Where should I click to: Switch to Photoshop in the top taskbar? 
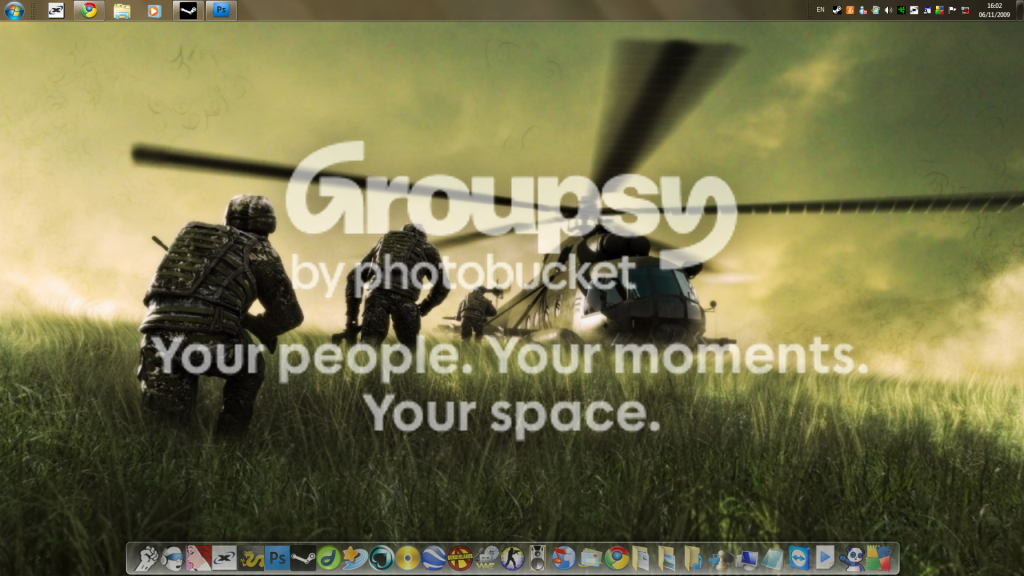tap(221, 10)
